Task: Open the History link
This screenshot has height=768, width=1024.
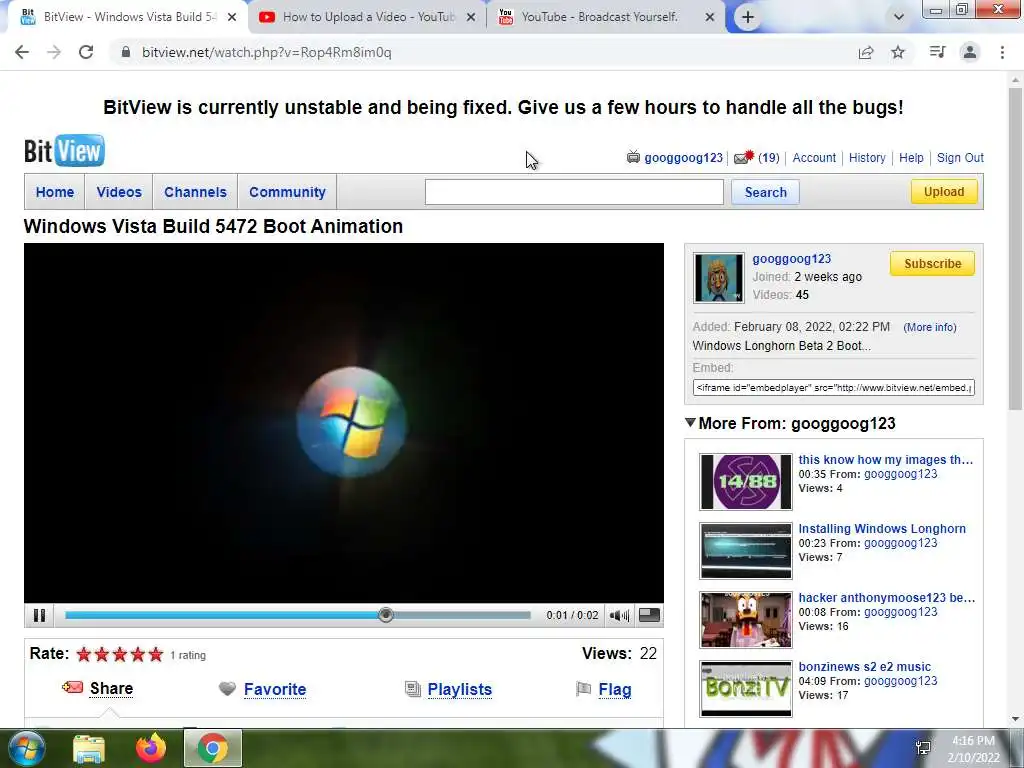Action: 867,157
